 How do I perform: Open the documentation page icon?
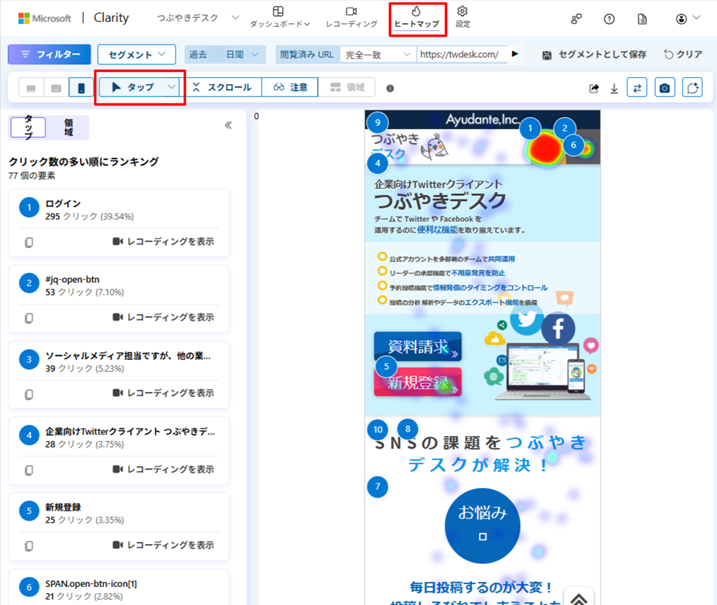642,19
